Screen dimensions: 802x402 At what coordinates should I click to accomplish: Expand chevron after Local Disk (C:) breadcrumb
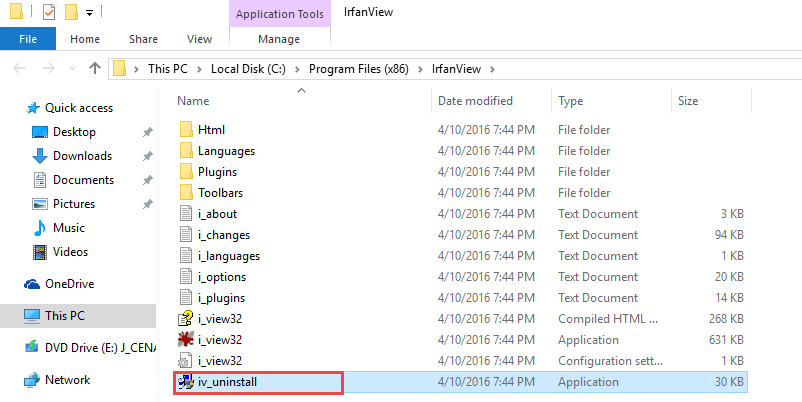tap(298, 69)
